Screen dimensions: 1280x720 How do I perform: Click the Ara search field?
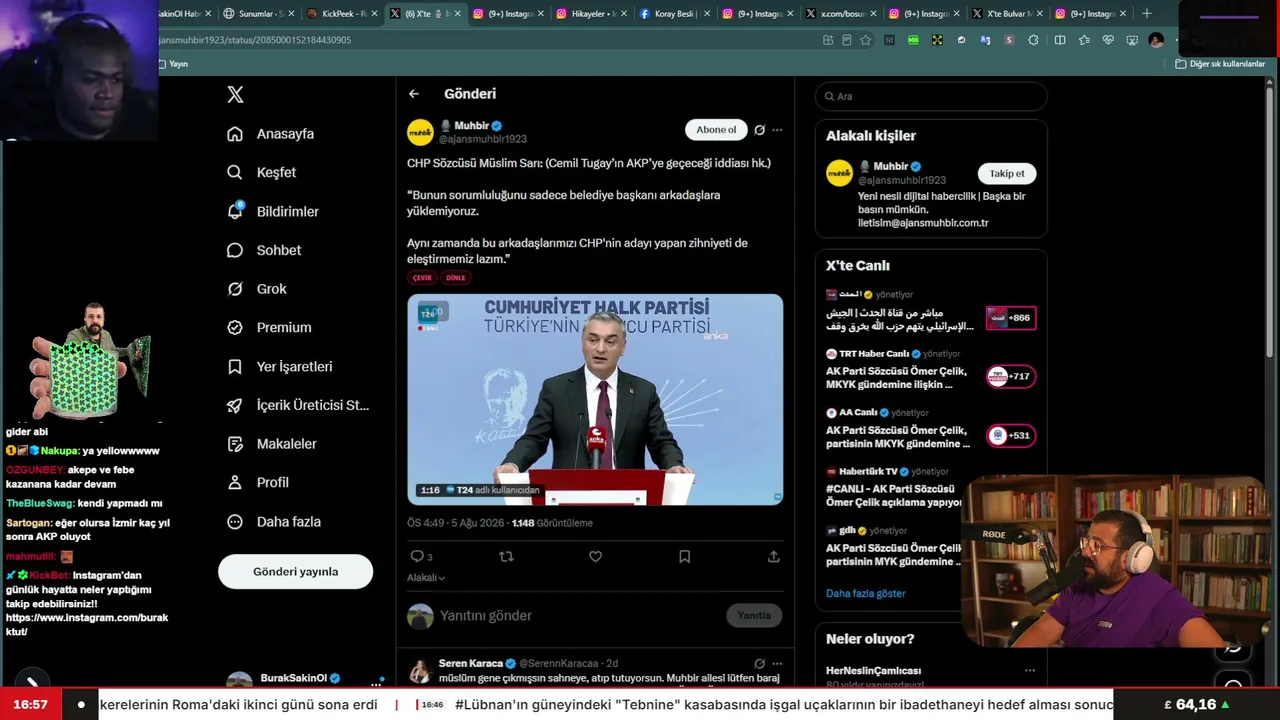[931, 96]
